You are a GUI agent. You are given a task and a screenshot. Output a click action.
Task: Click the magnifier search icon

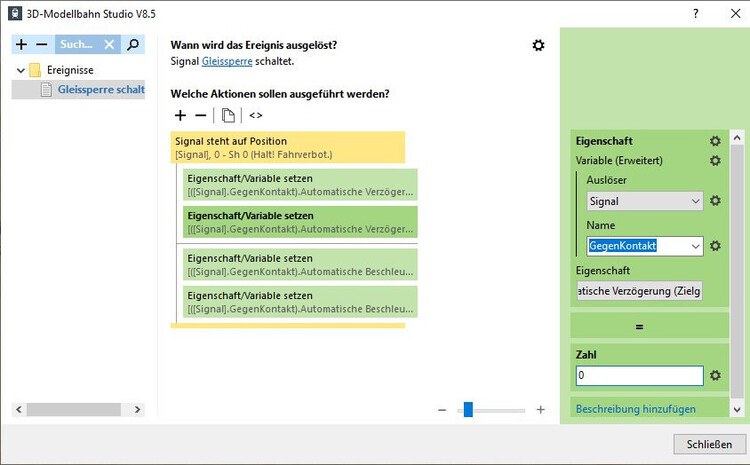click(133, 44)
